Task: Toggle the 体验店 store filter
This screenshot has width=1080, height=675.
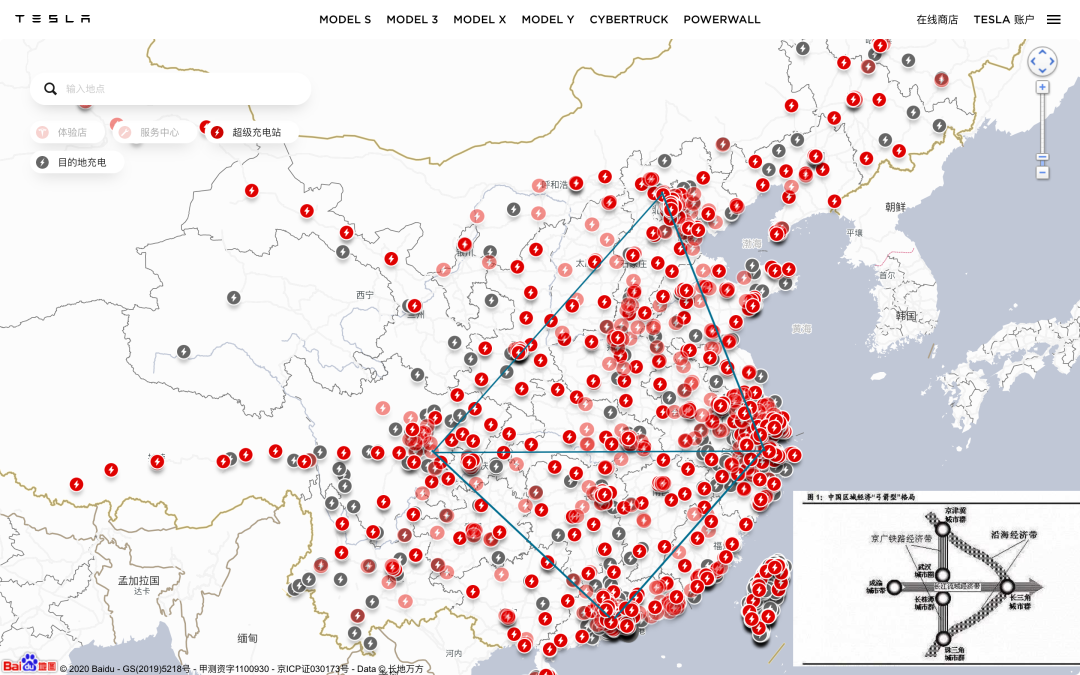Action: coord(67,132)
